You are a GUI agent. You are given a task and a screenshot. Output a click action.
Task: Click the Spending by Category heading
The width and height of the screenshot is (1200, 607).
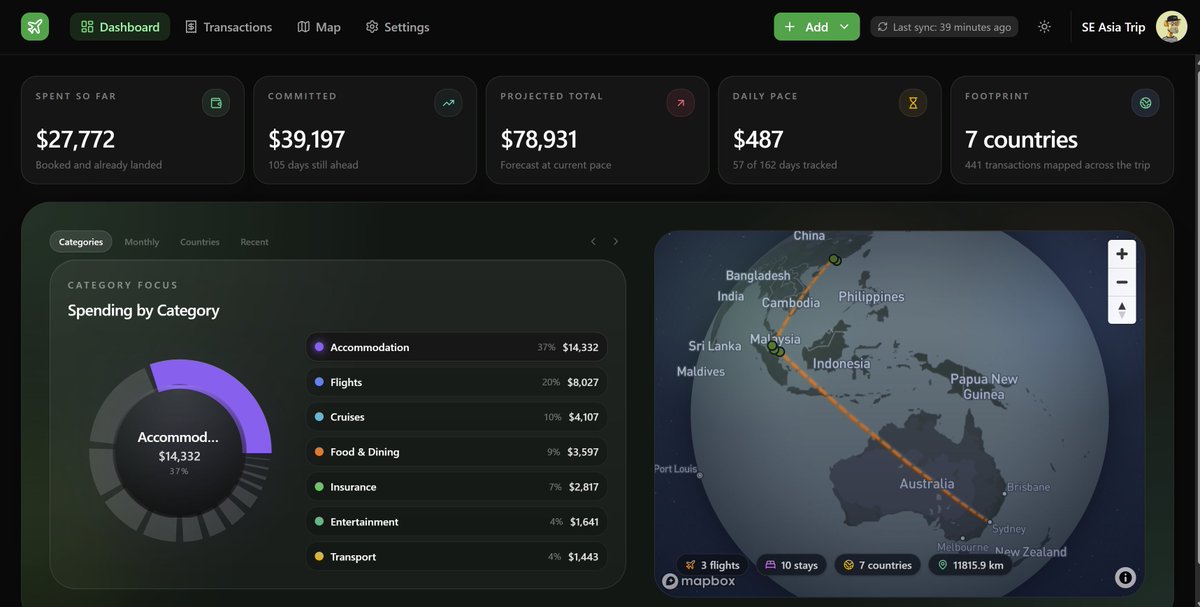point(143,310)
